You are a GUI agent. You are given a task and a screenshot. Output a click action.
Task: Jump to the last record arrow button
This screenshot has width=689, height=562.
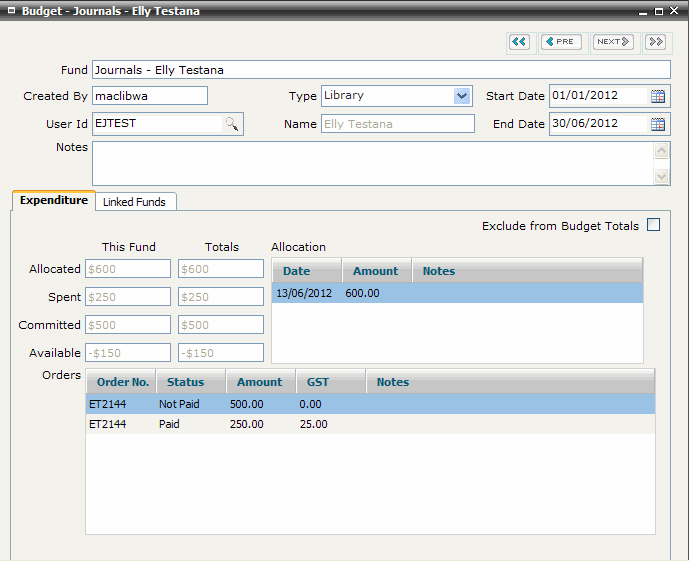pyautogui.click(x=655, y=42)
